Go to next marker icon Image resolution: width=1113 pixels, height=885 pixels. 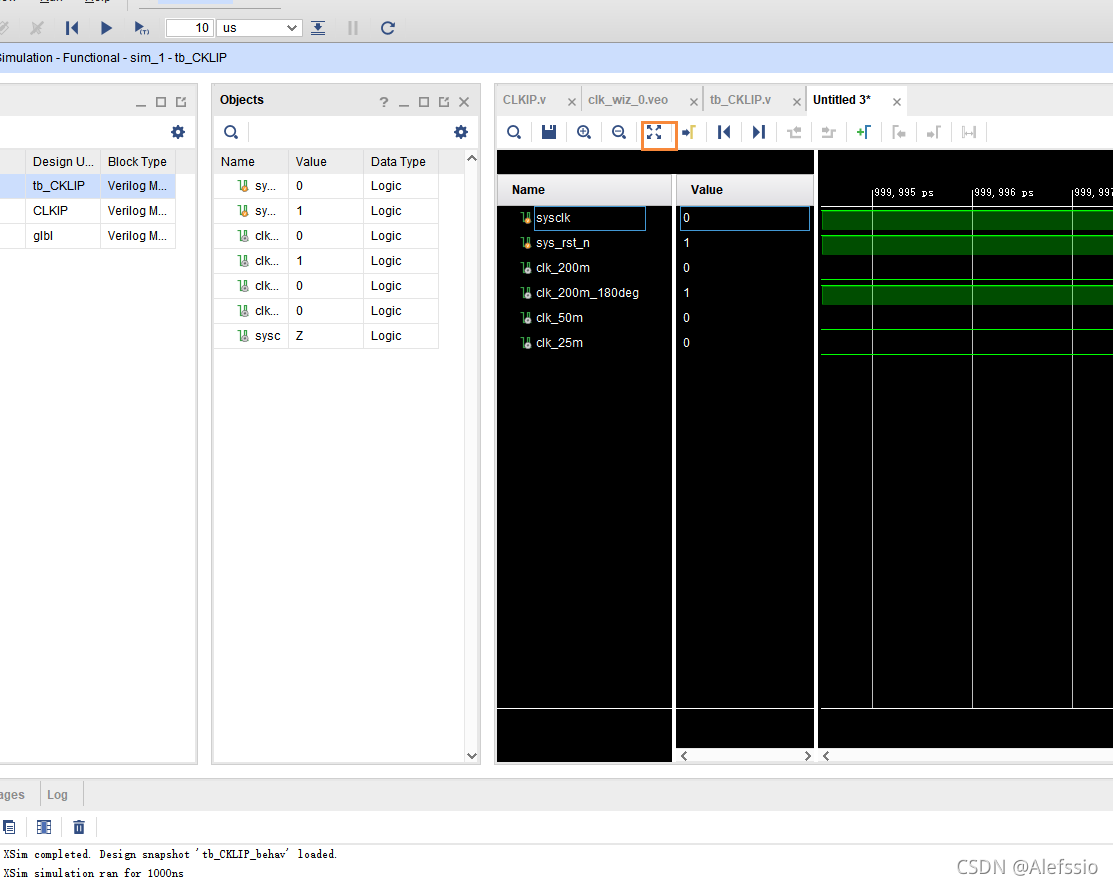pos(933,132)
